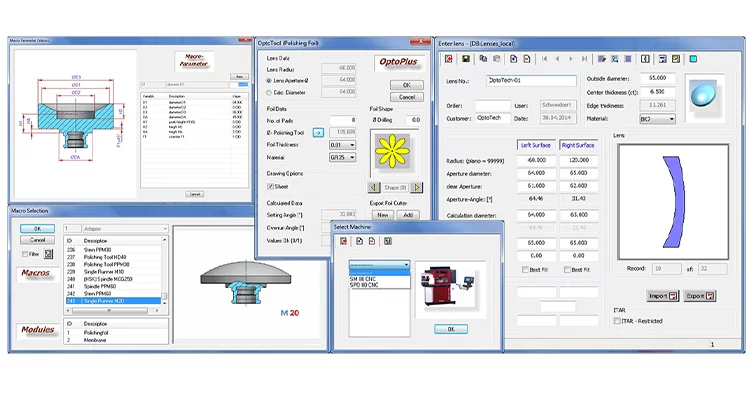This screenshot has width=755, height=399.
Task: Open the machine selection combo box
Action: coord(379,265)
